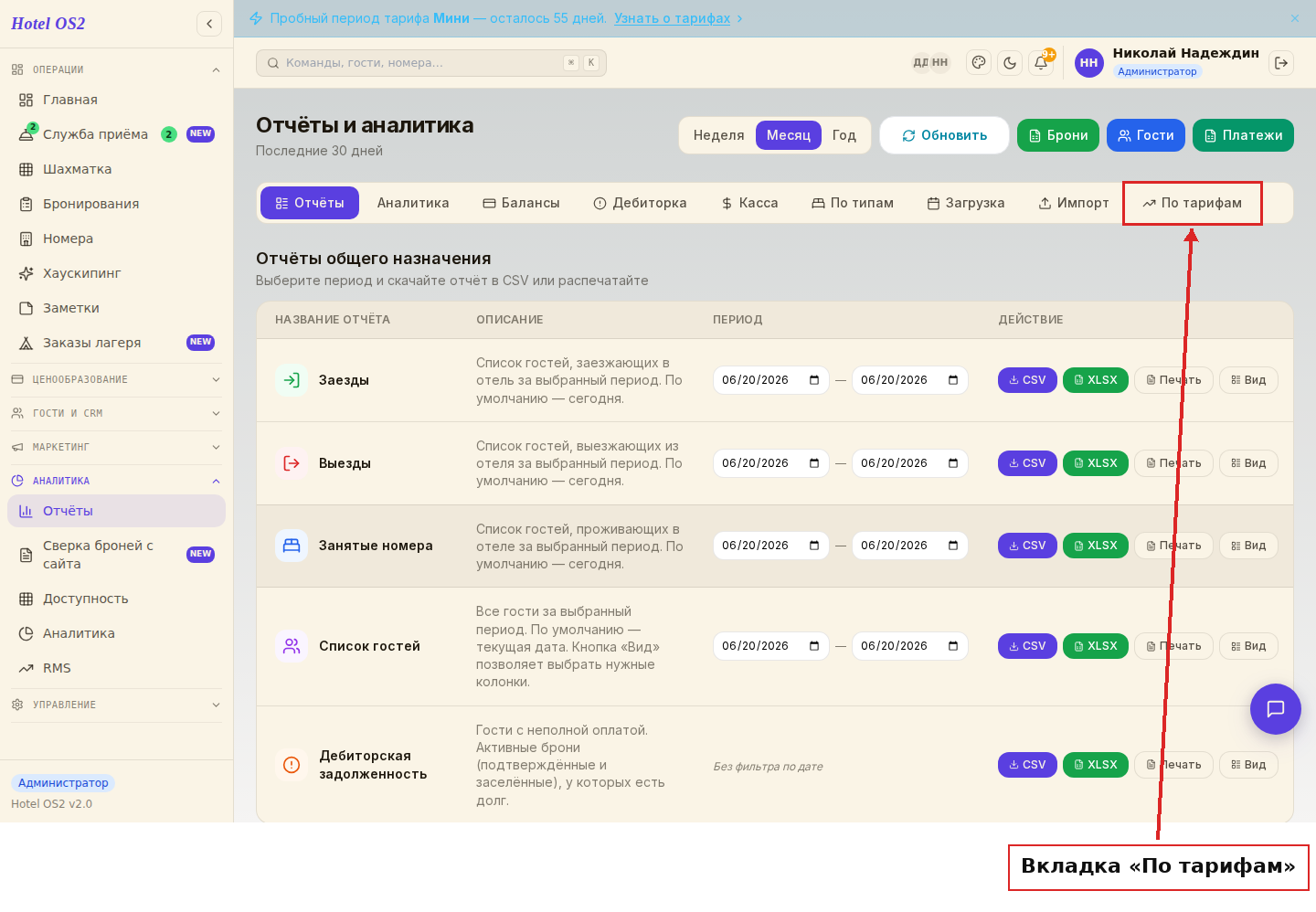
Task: Focus the command search field
Action: pyautogui.click(x=431, y=63)
